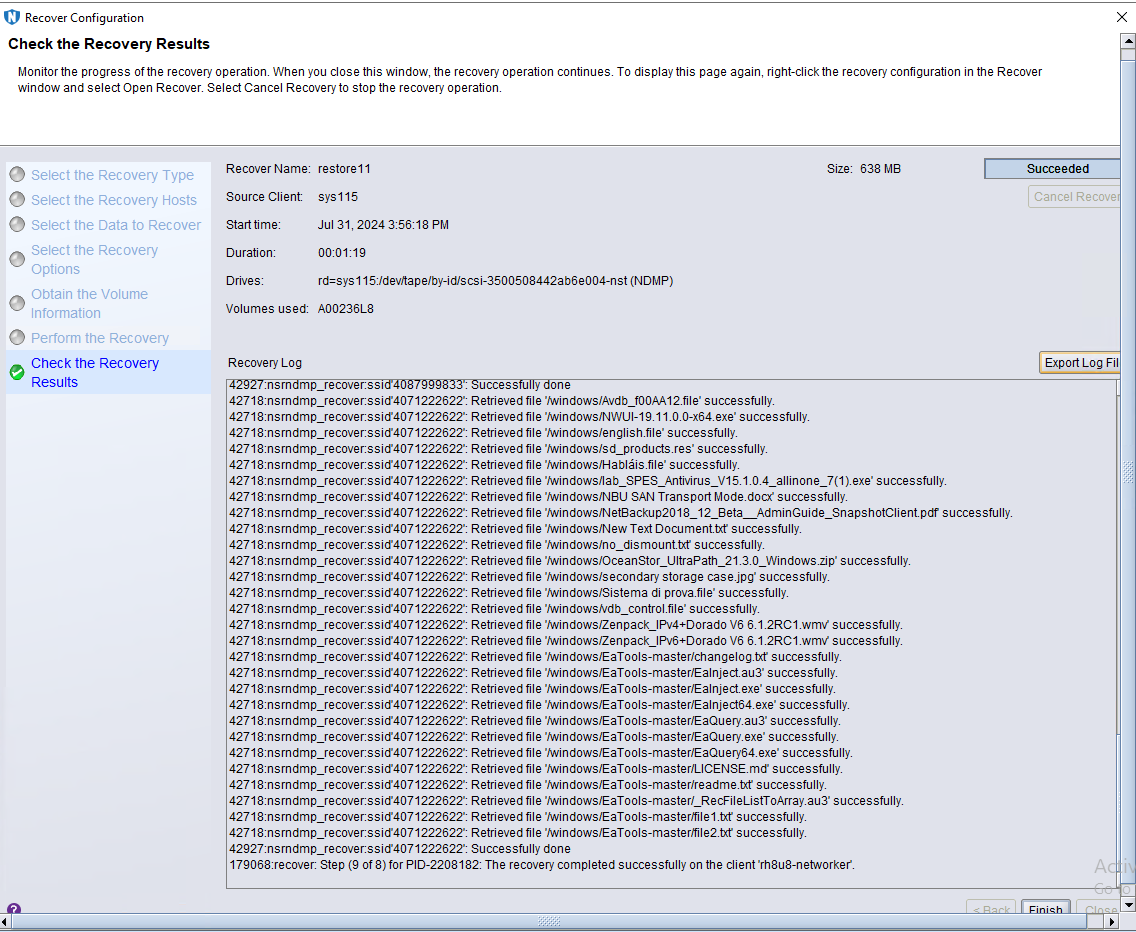The height and width of the screenshot is (932, 1136).
Task: Click the Cancel Recovery button
Action: point(1074,196)
